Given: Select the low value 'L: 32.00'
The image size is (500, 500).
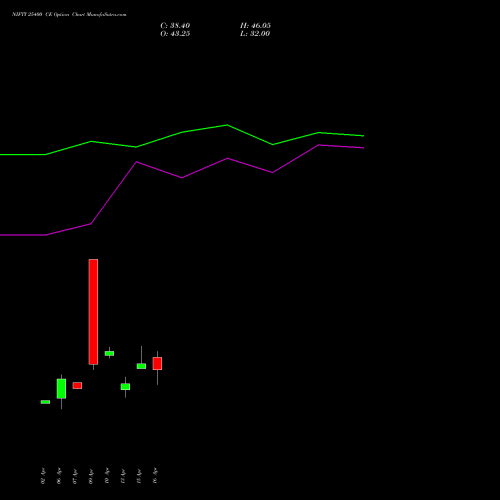Looking at the screenshot, I should [x=255, y=34].
